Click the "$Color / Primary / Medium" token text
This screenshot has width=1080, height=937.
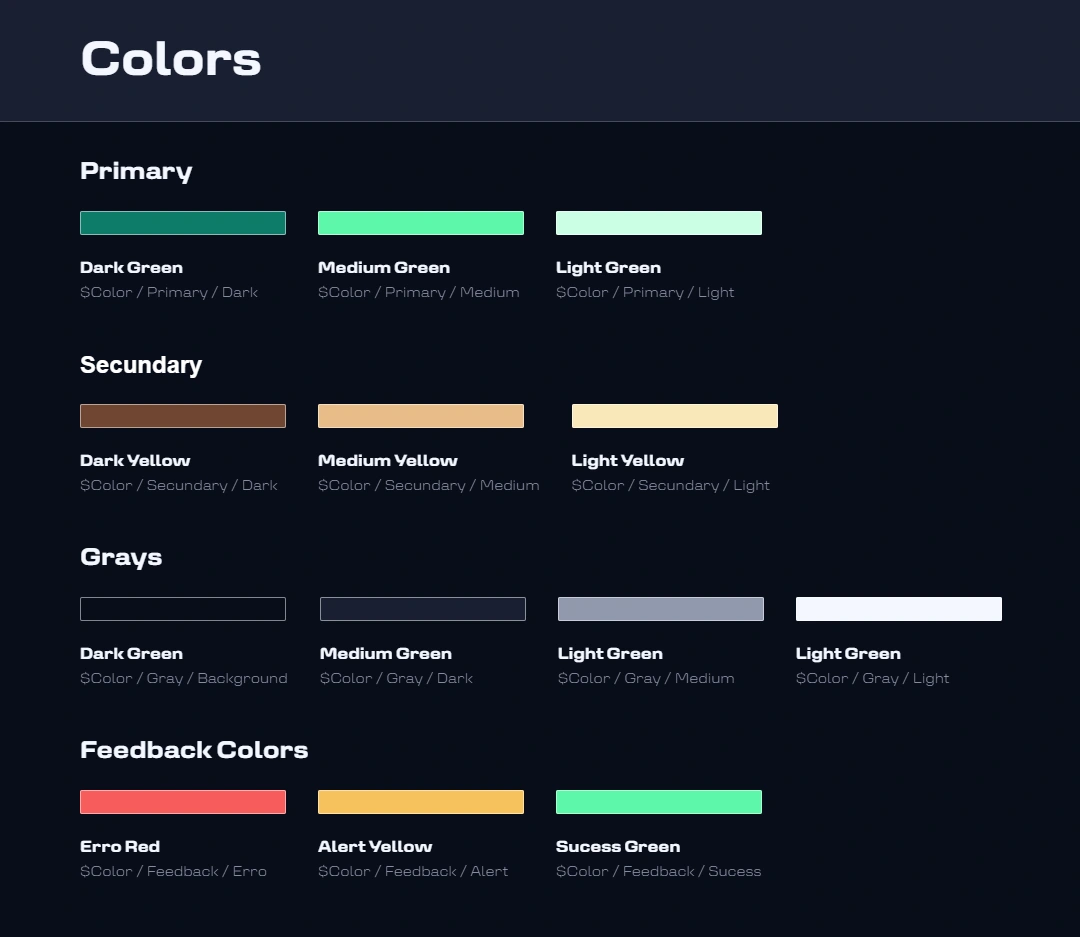pos(419,292)
